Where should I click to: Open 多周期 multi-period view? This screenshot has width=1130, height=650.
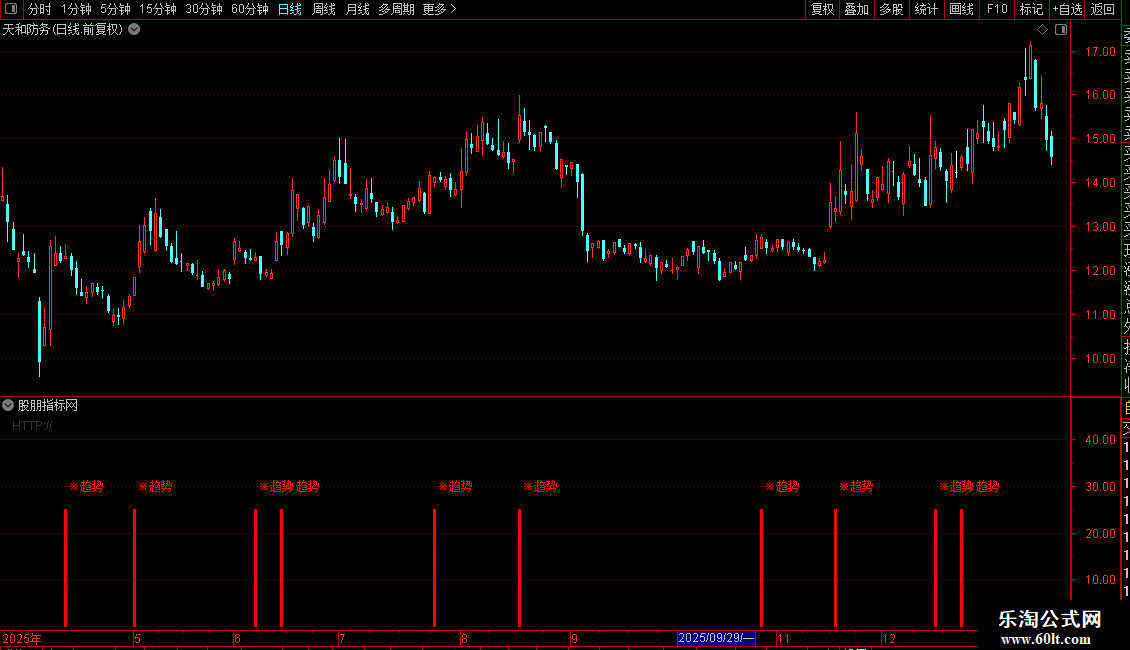click(396, 9)
